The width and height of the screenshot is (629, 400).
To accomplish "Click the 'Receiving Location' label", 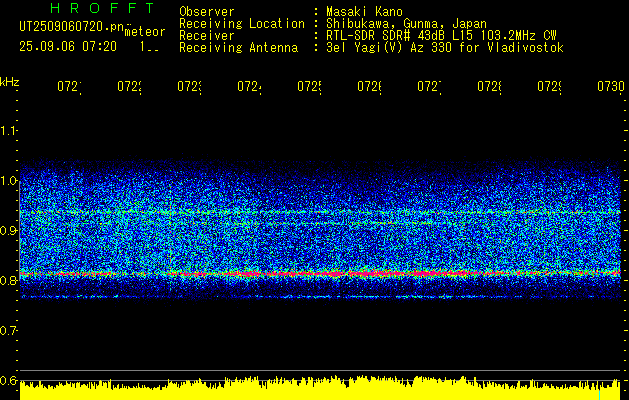I will [x=242, y=24].
